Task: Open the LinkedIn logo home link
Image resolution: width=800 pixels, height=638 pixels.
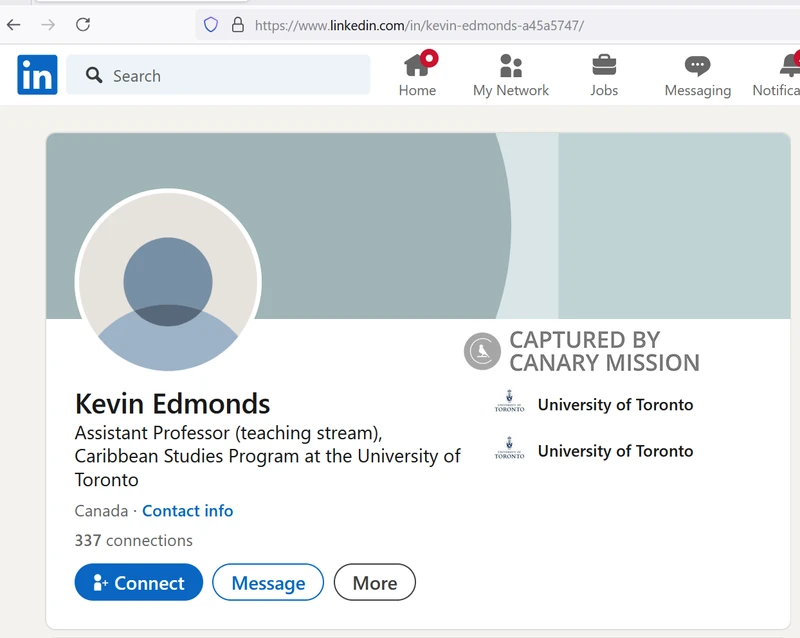Action: click(37, 75)
